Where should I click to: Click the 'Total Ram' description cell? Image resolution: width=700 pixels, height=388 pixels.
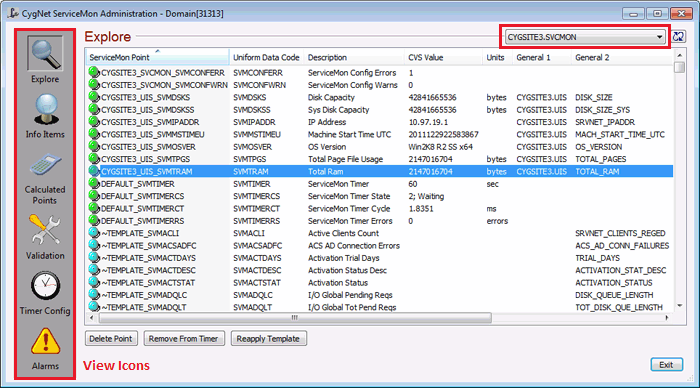[x=325, y=171]
